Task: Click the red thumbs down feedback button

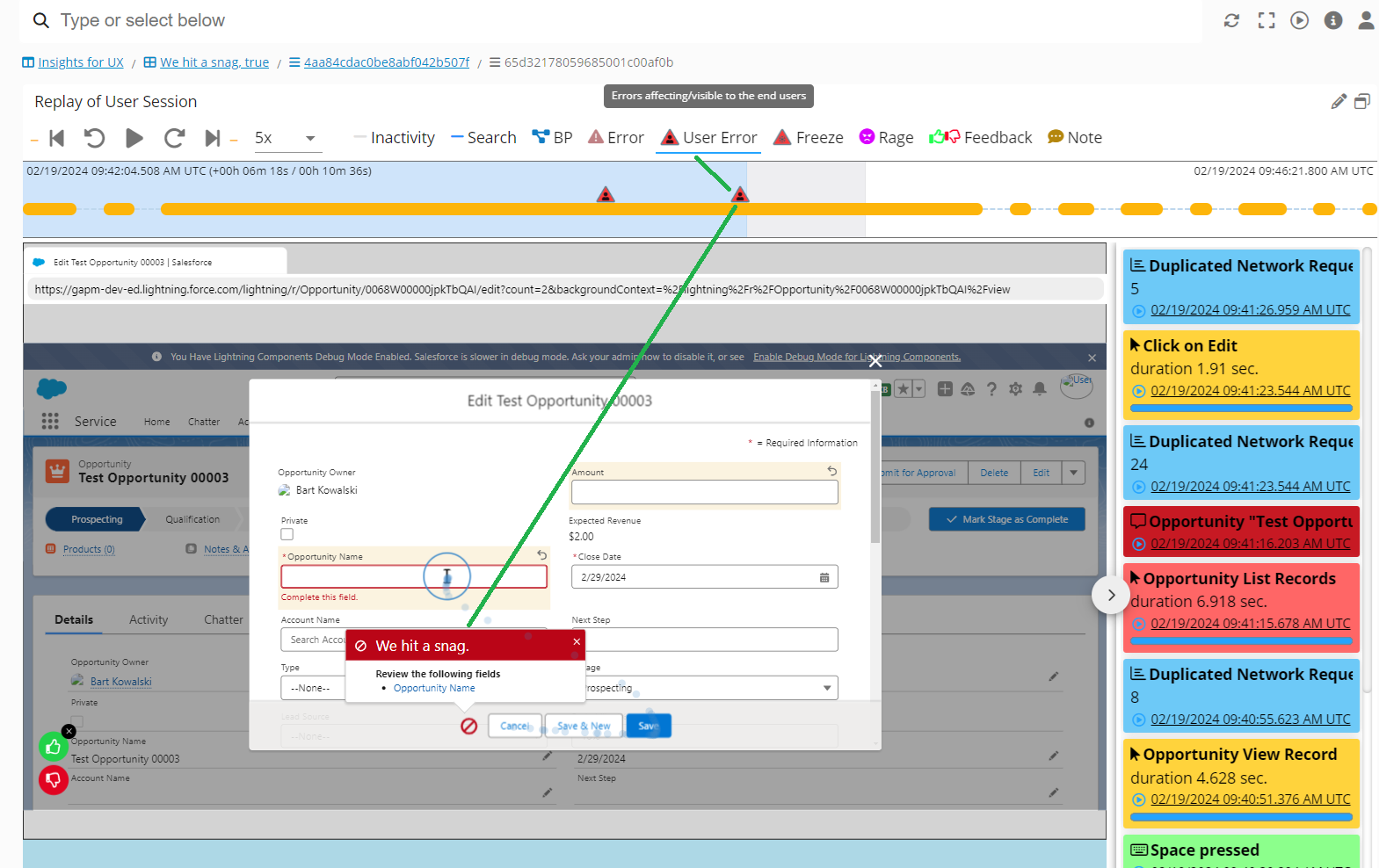Action: [x=53, y=779]
